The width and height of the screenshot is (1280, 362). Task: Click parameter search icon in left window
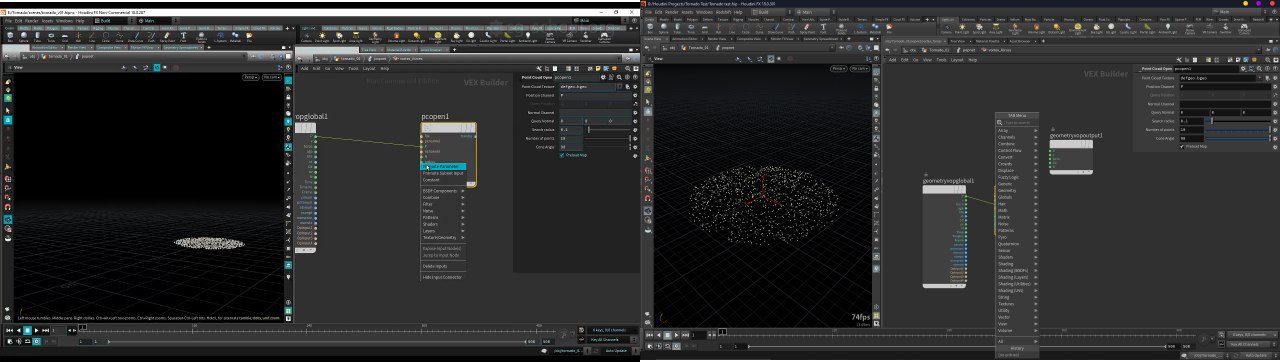(619, 77)
